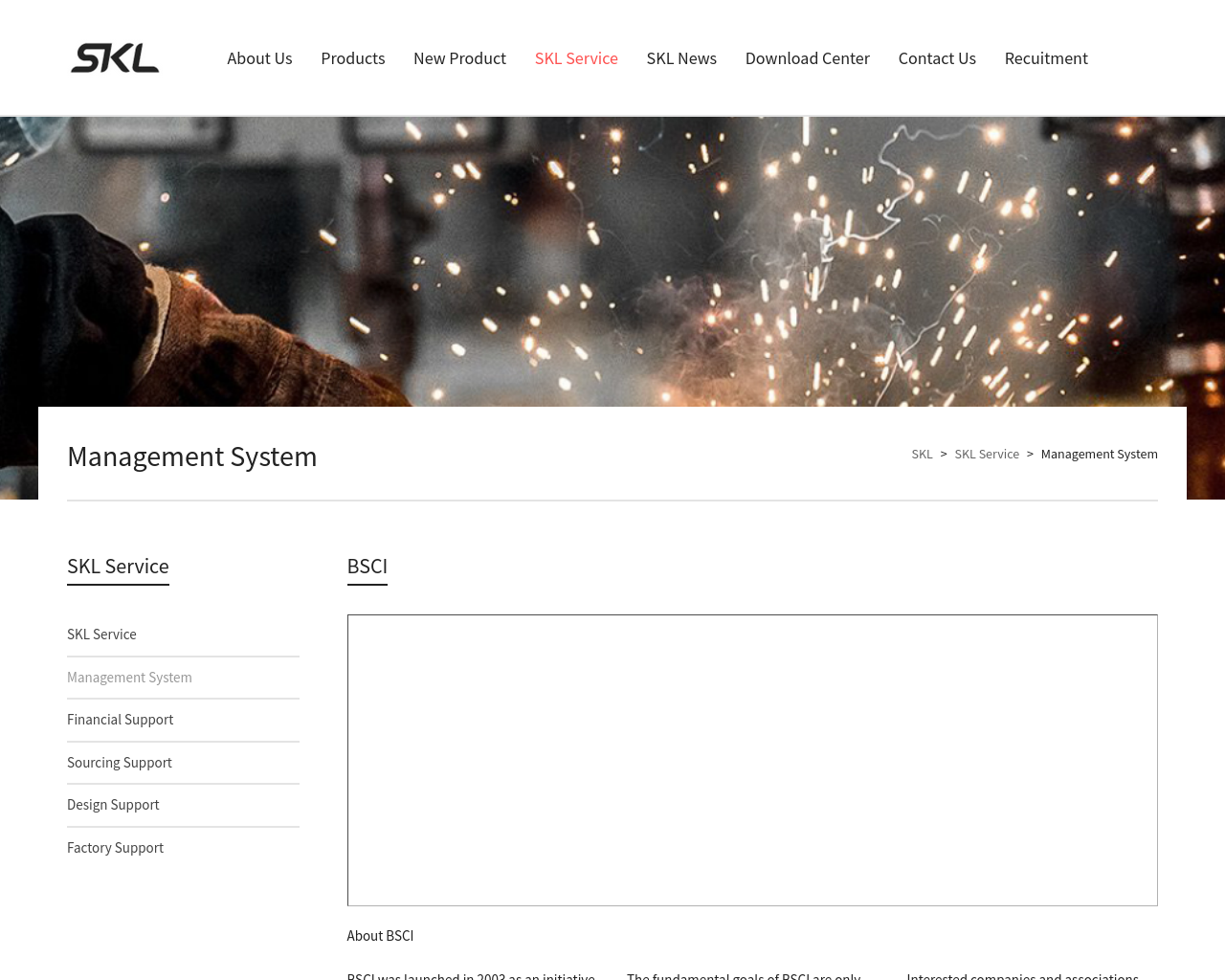The image size is (1225, 980).
Task: Go to the Products page
Action: (353, 58)
